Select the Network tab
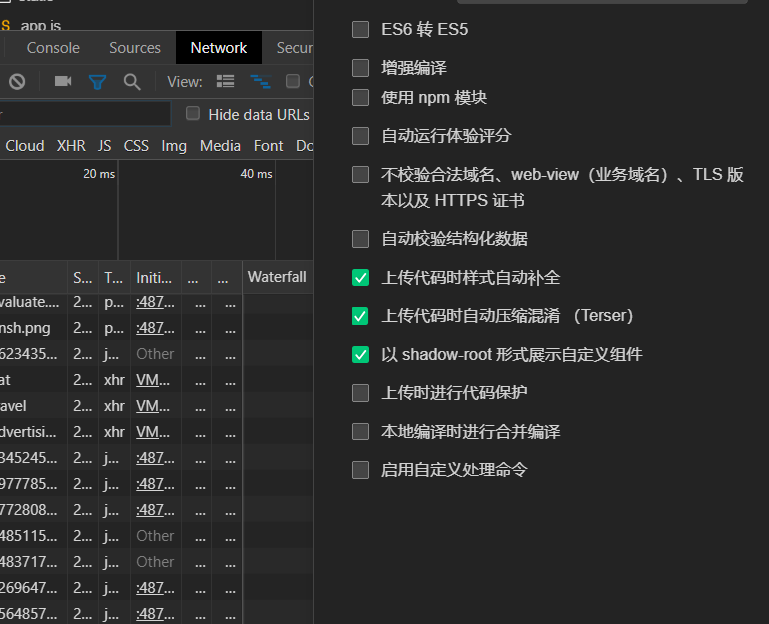This screenshot has height=624, width=769. click(x=219, y=48)
